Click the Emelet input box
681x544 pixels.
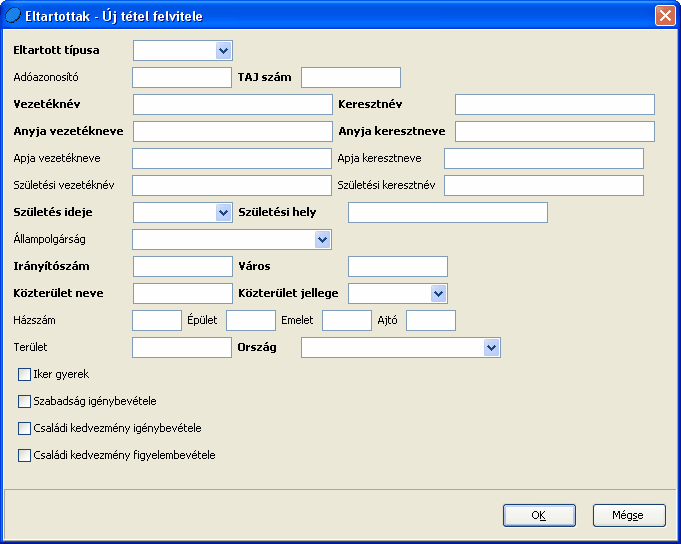pos(347,320)
